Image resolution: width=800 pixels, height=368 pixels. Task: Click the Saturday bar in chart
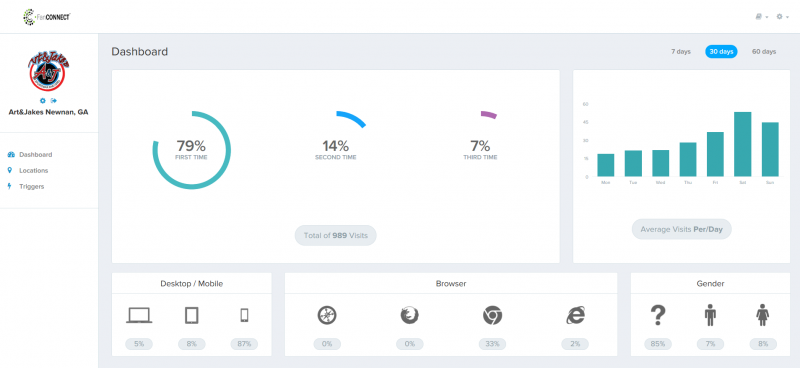tap(742, 144)
